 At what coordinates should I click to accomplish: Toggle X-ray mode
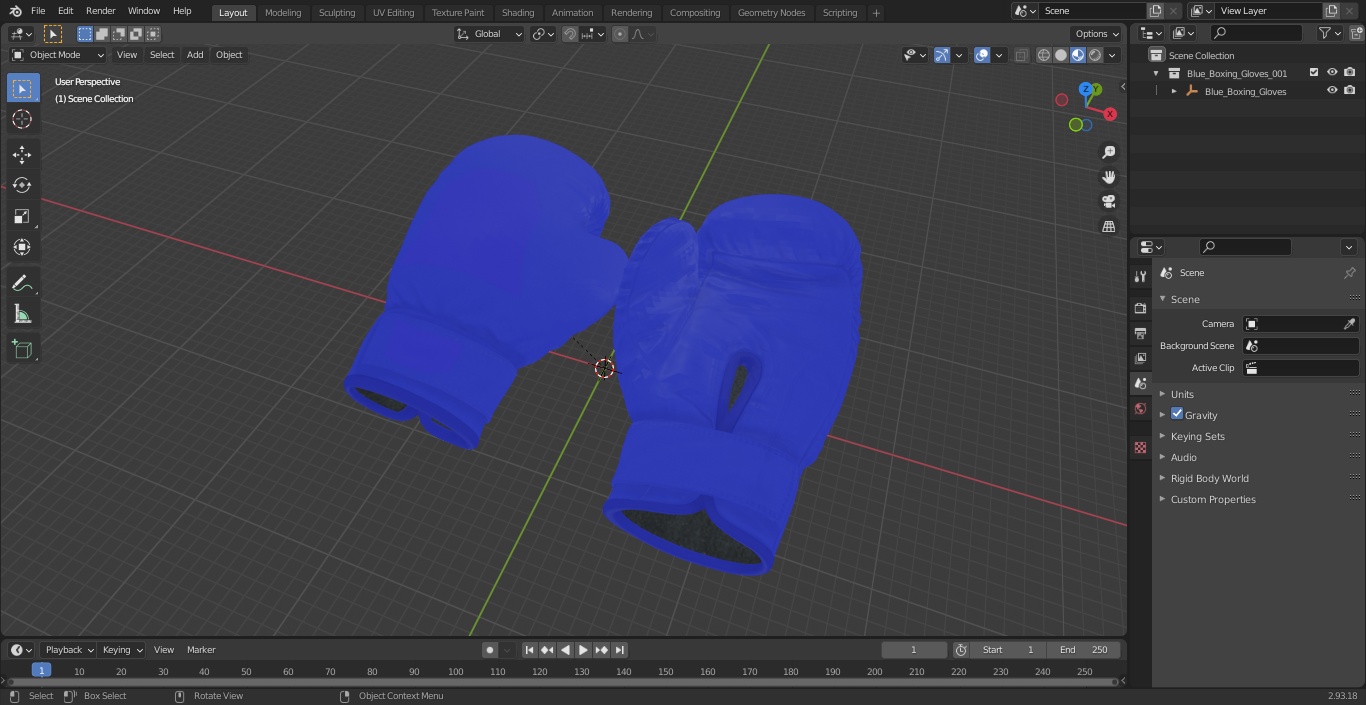pos(1021,55)
